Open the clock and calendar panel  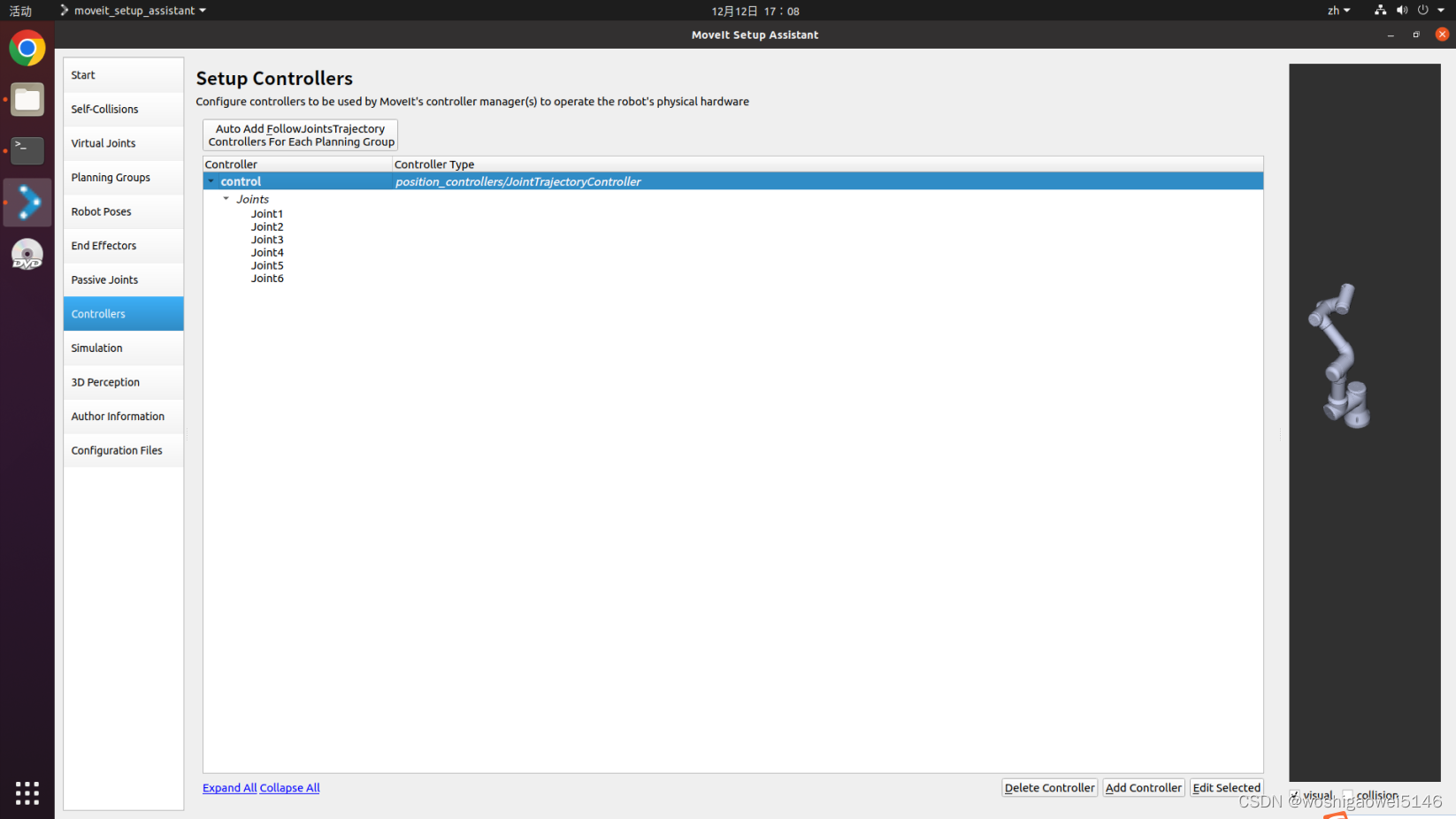point(755,11)
